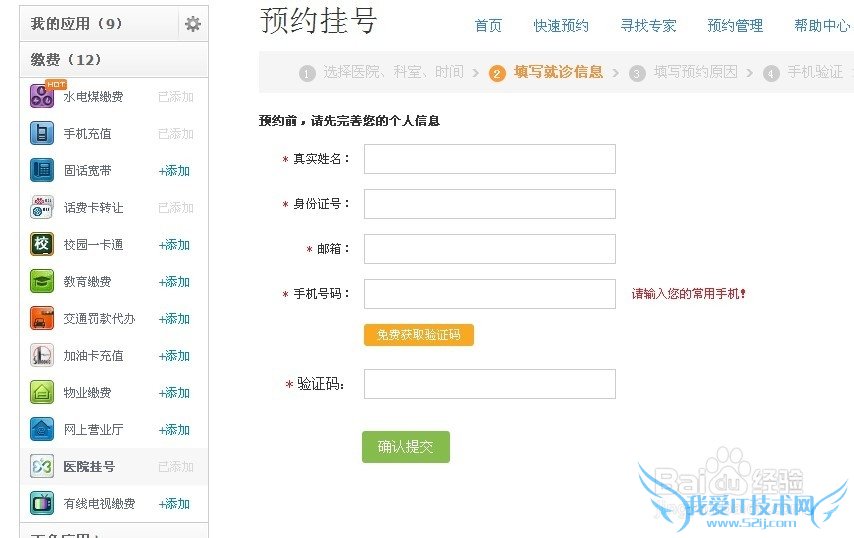
Task: Open the 寻找专家 navigation item
Action: pos(648,26)
